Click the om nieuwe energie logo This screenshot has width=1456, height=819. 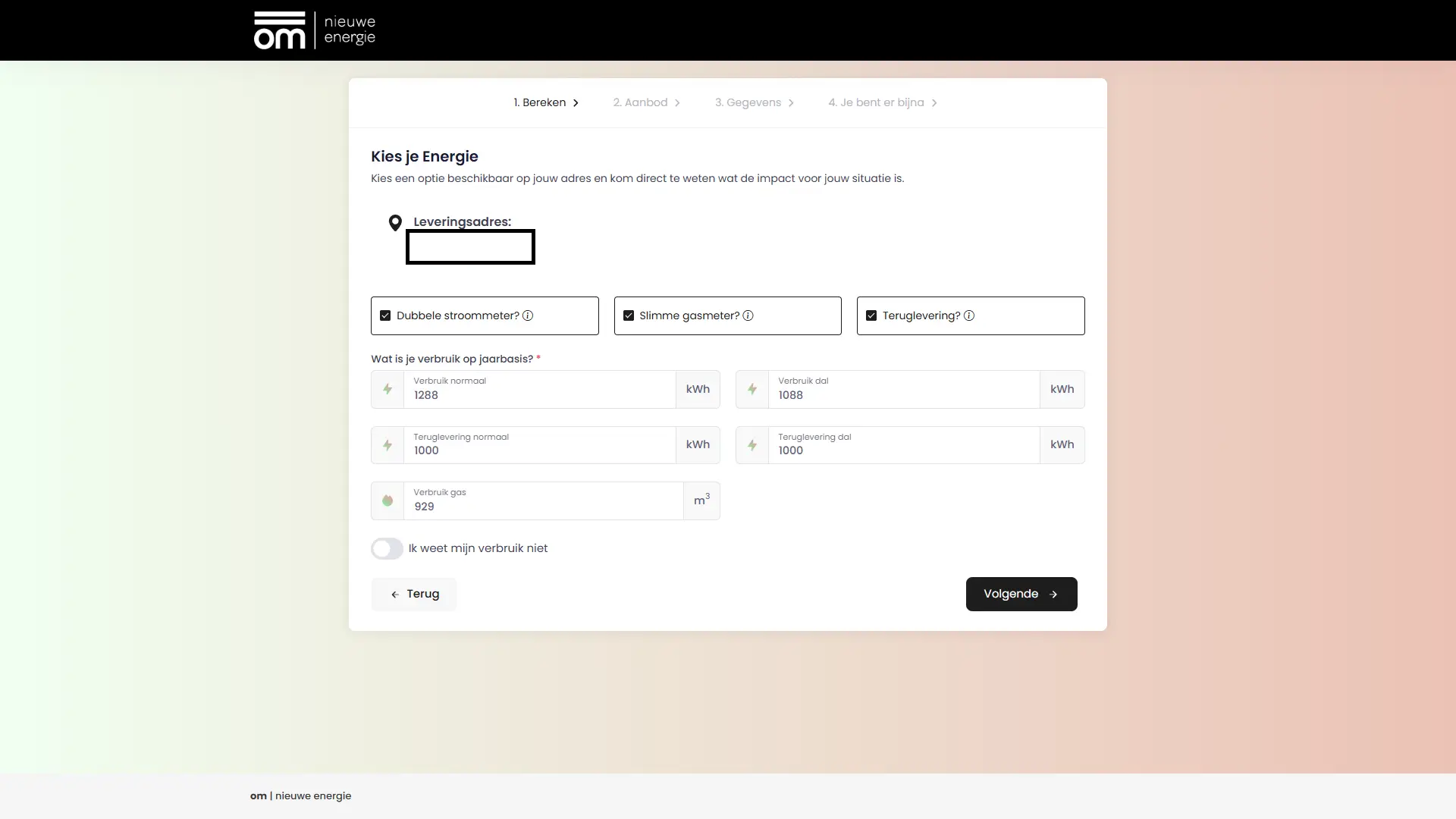(314, 30)
